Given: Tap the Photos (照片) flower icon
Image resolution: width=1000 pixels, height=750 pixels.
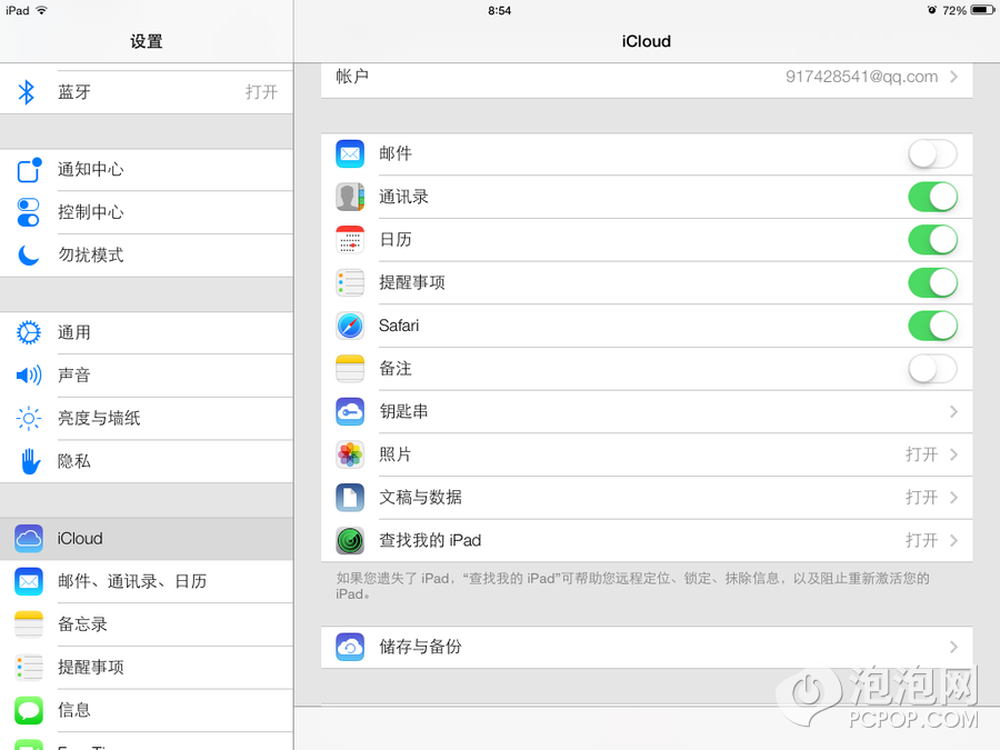Looking at the screenshot, I should (x=350, y=455).
